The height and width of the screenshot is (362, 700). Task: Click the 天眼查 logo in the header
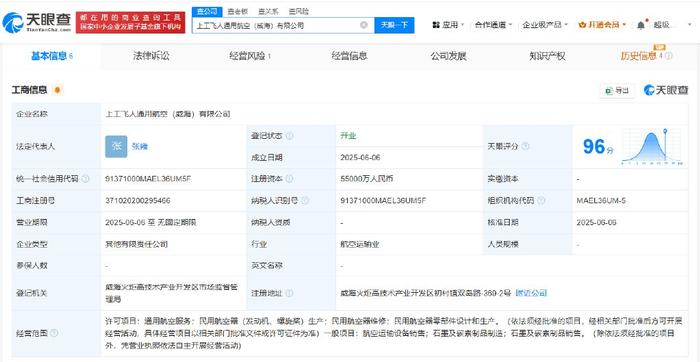(36, 22)
